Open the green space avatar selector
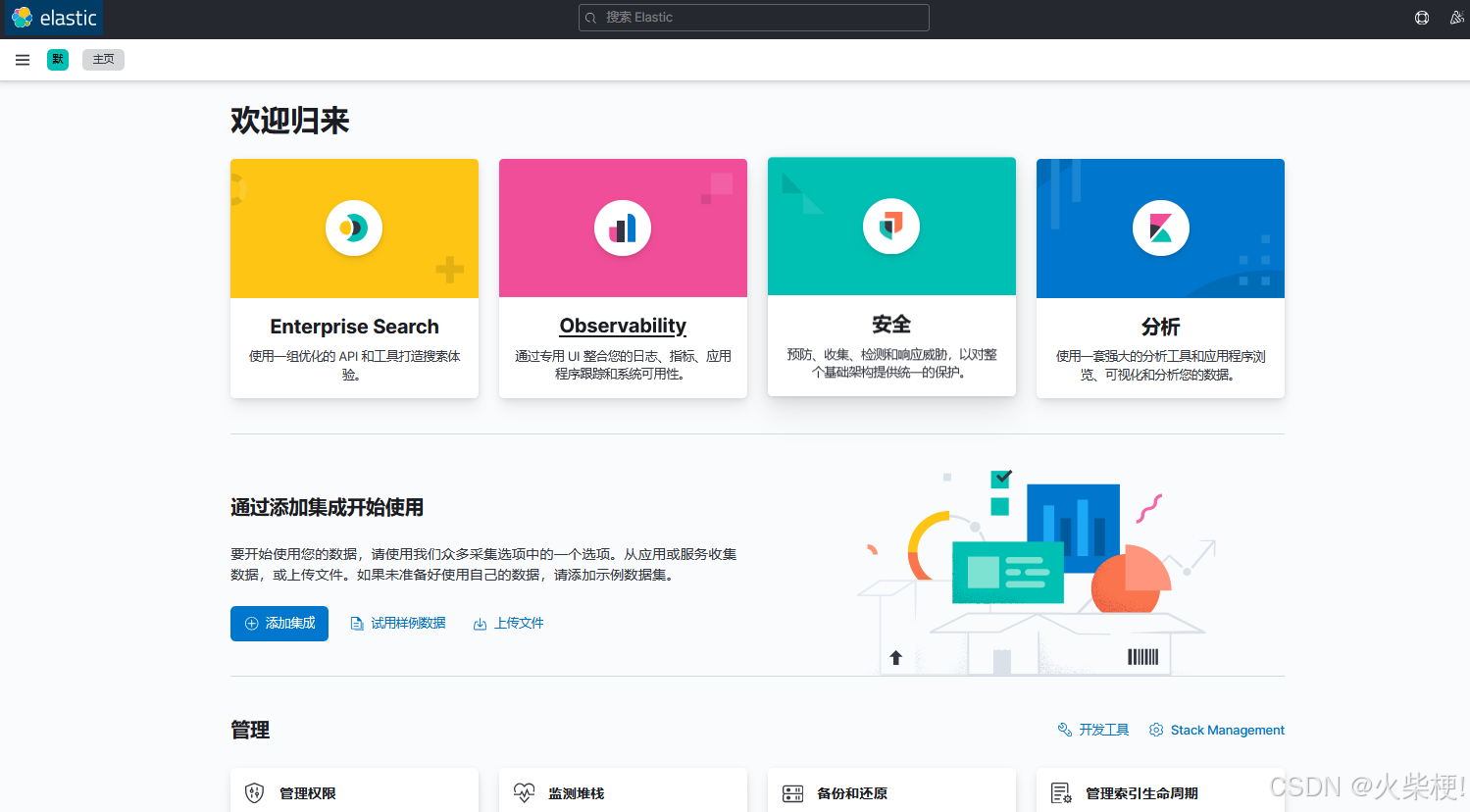 point(58,60)
